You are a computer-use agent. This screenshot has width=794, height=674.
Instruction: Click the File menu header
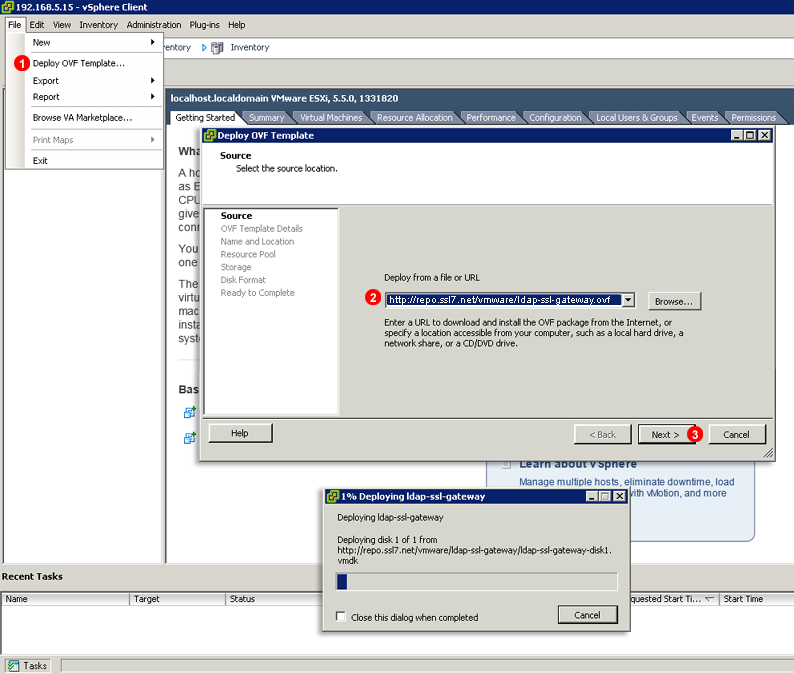(15, 25)
